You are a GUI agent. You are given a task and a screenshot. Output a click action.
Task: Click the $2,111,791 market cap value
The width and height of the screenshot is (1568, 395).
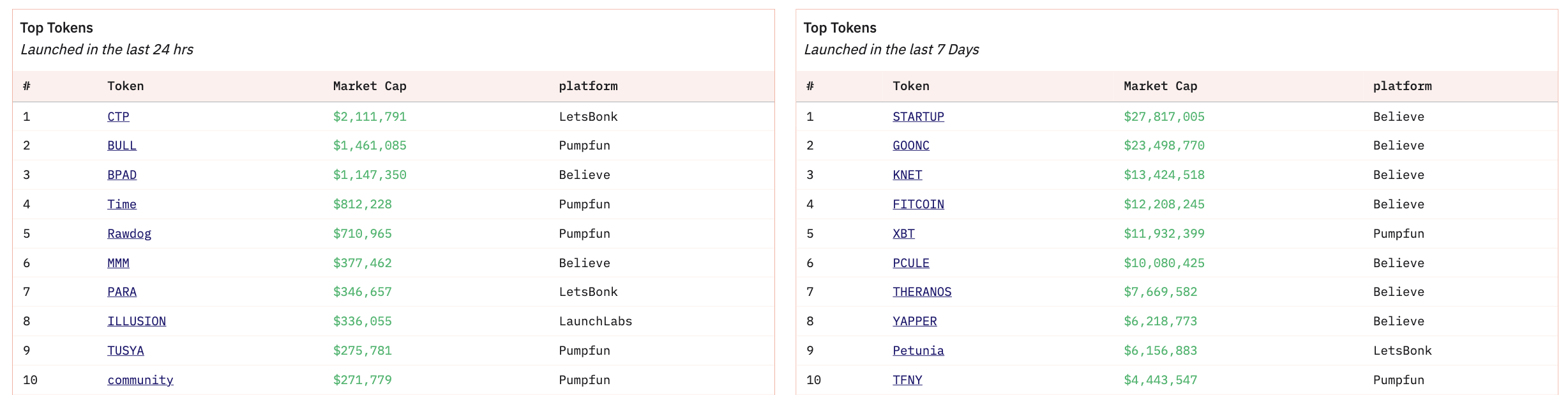coord(369,117)
